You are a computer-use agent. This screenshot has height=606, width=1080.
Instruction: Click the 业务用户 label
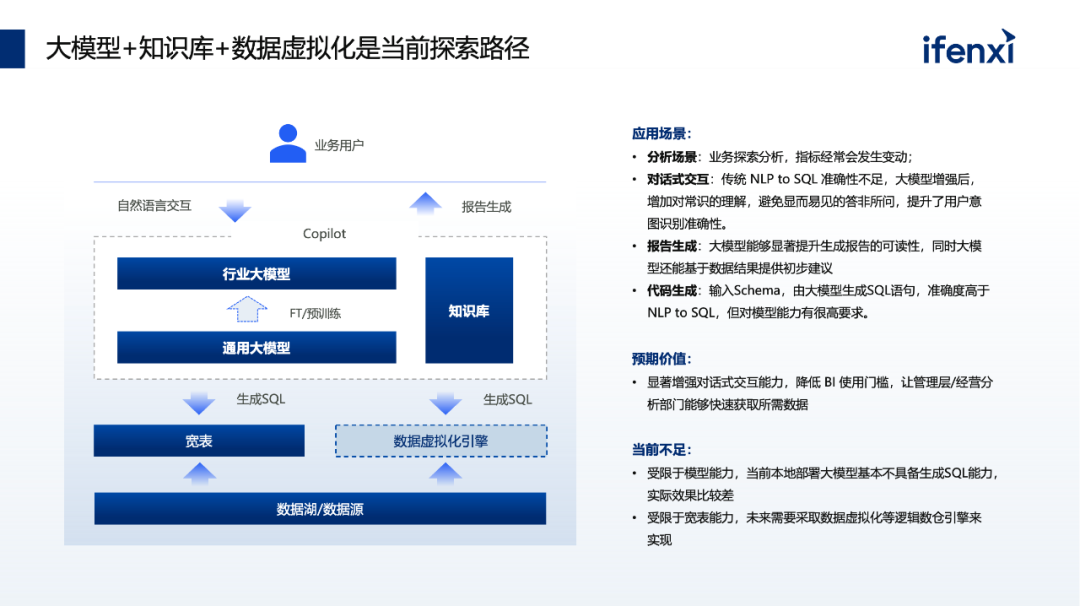tap(339, 145)
